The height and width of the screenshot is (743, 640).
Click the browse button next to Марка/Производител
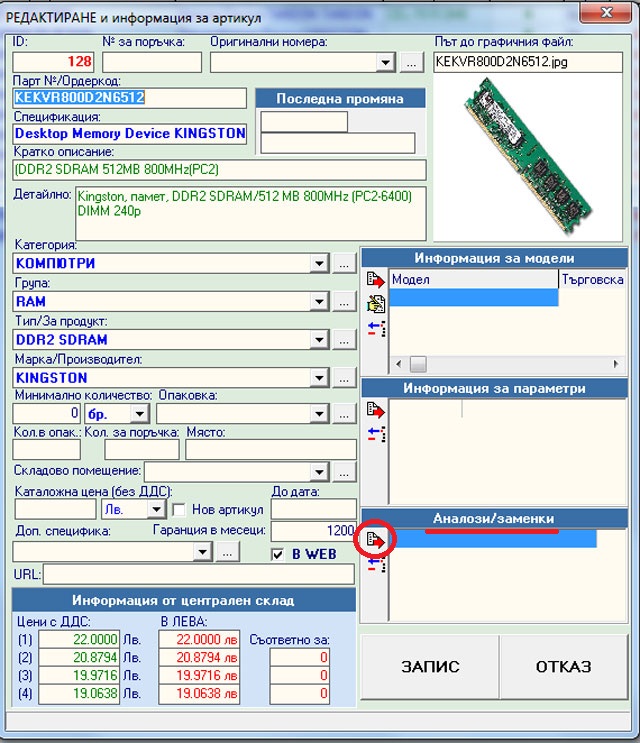coord(344,378)
